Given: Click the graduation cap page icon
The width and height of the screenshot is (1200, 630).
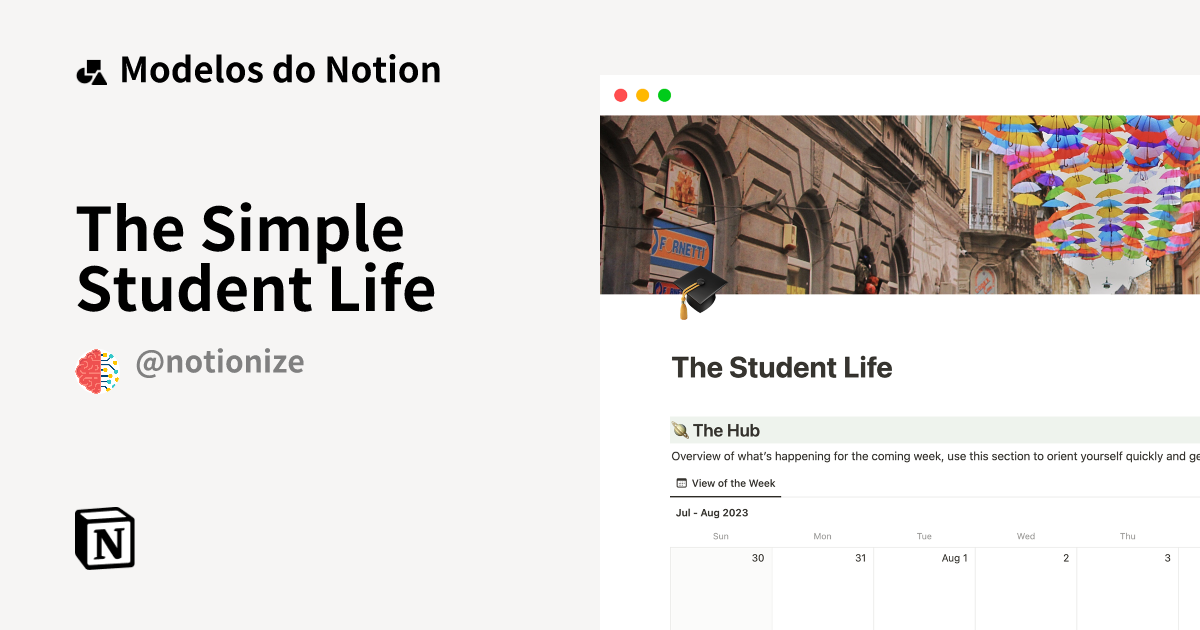Looking at the screenshot, I should pyautogui.click(x=702, y=291).
